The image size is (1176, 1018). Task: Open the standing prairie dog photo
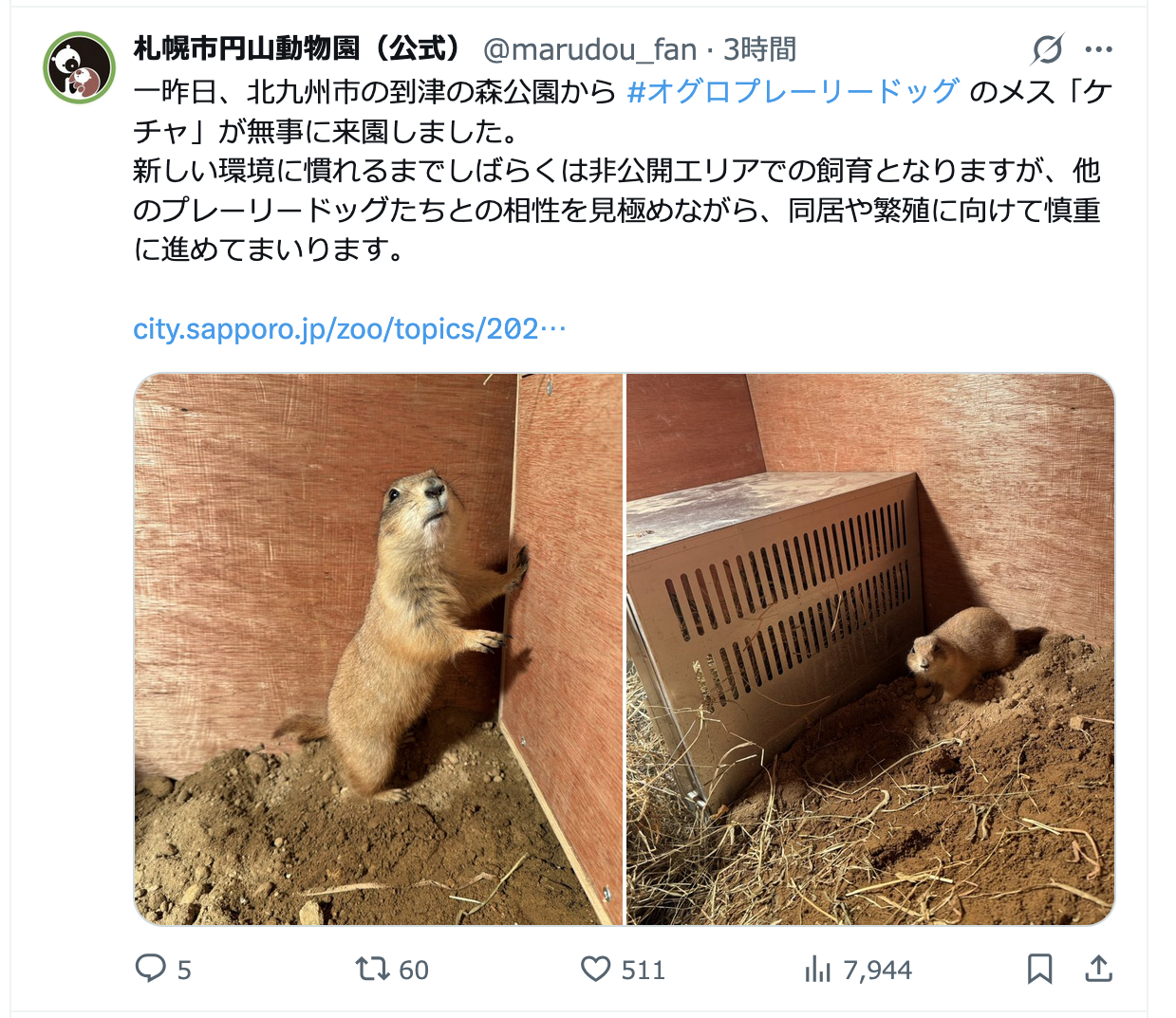pos(378,649)
